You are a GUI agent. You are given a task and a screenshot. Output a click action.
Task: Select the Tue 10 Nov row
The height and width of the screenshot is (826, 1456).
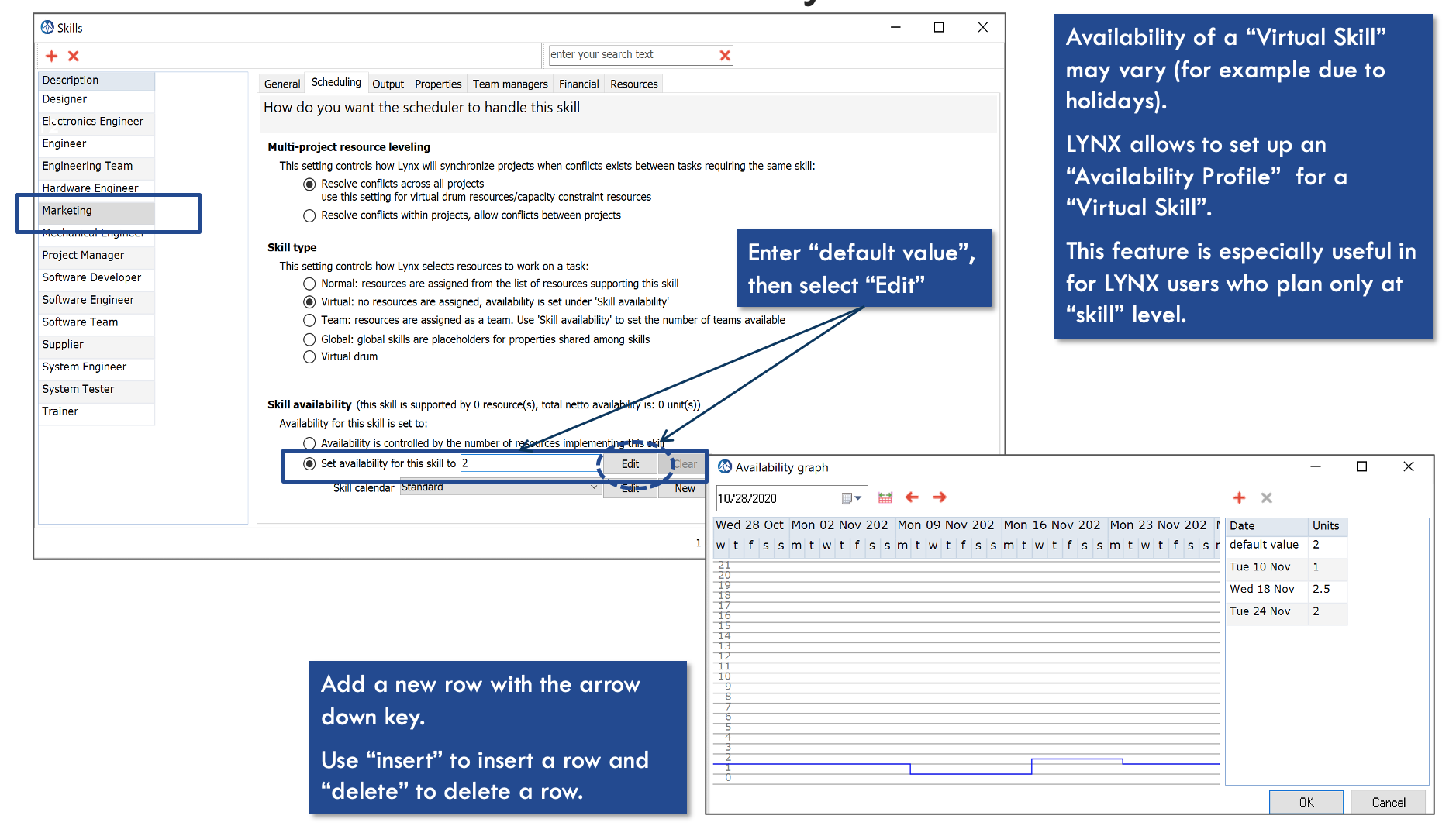1286,567
